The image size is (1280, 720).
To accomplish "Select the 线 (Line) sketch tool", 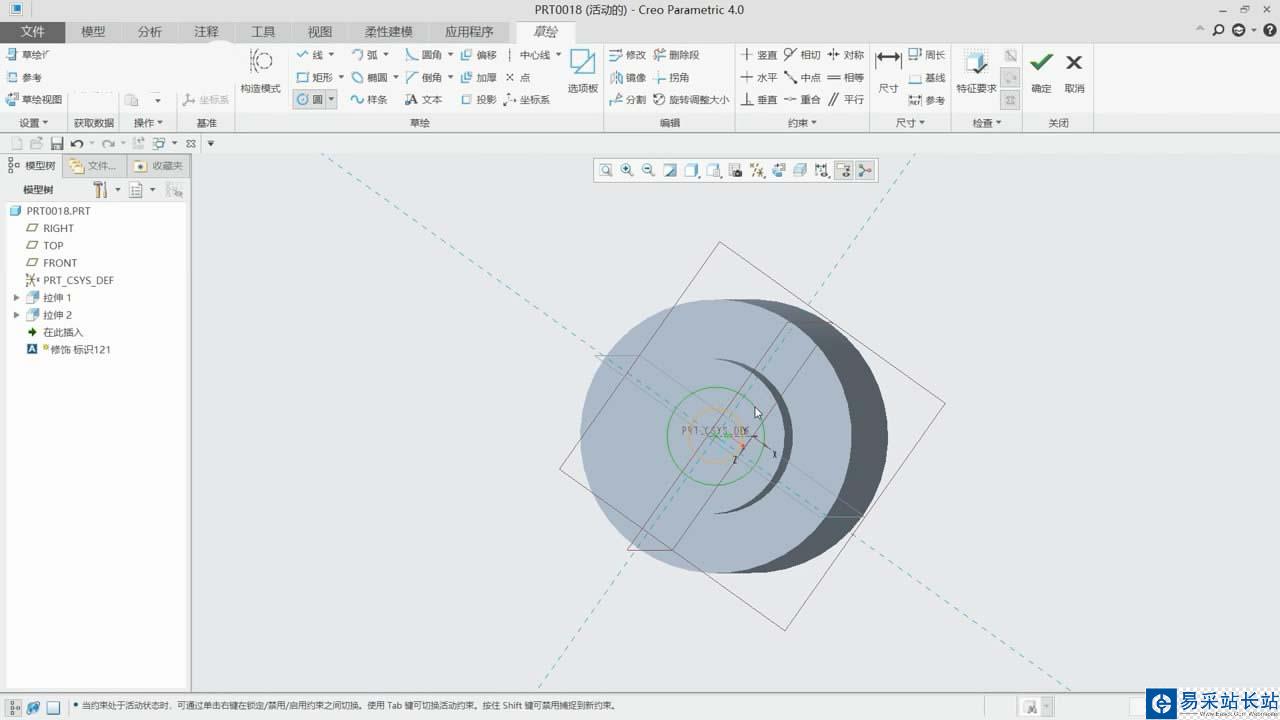I will coord(311,55).
